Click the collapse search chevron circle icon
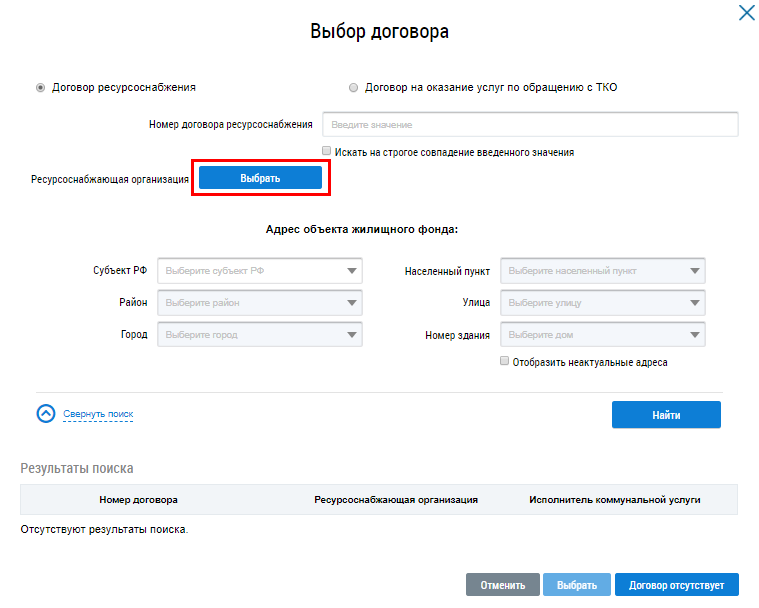 tap(45, 413)
